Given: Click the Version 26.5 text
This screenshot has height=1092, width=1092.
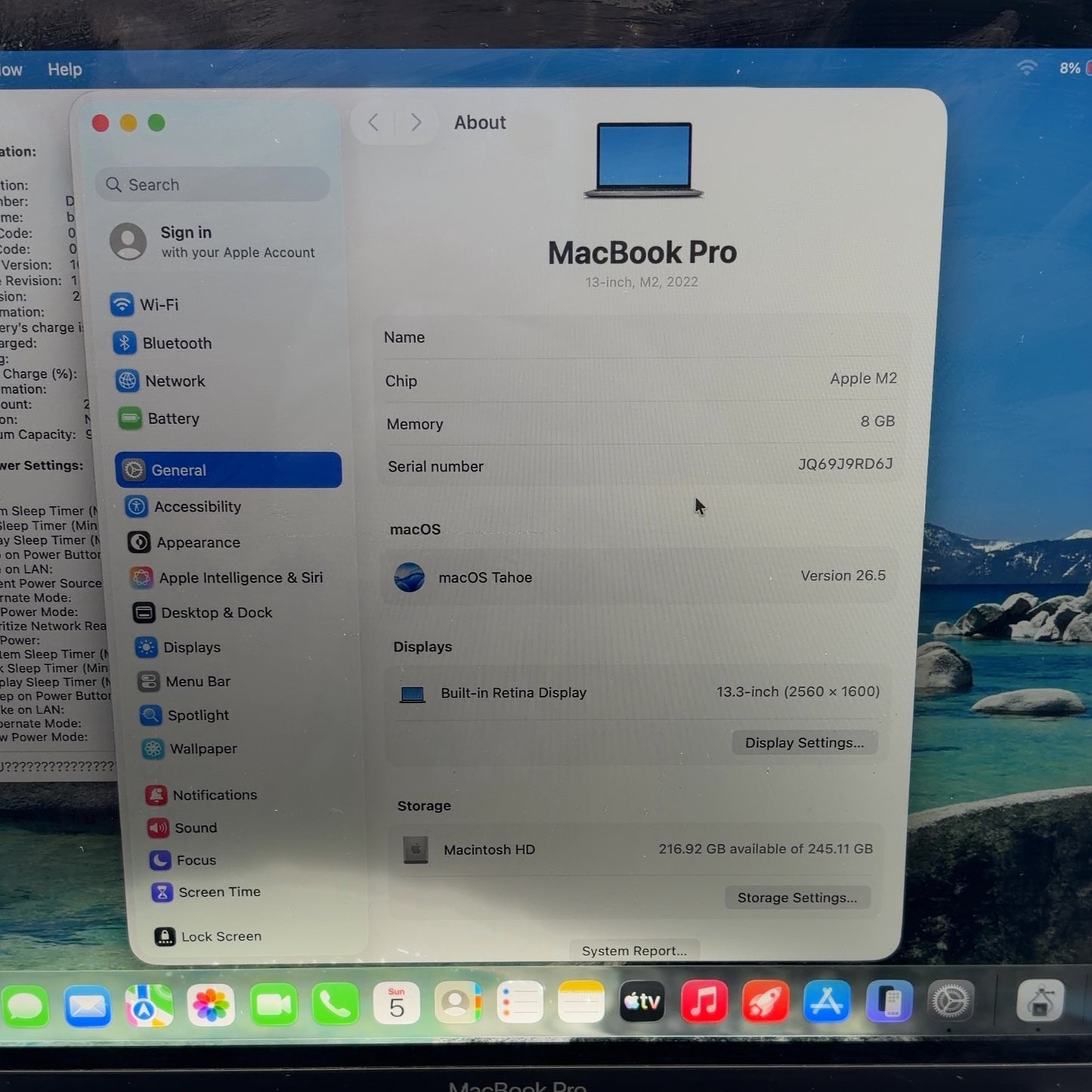Looking at the screenshot, I should (x=843, y=576).
